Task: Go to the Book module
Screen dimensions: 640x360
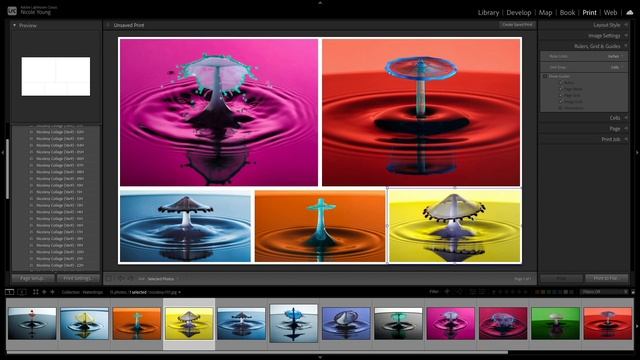Action: click(567, 13)
